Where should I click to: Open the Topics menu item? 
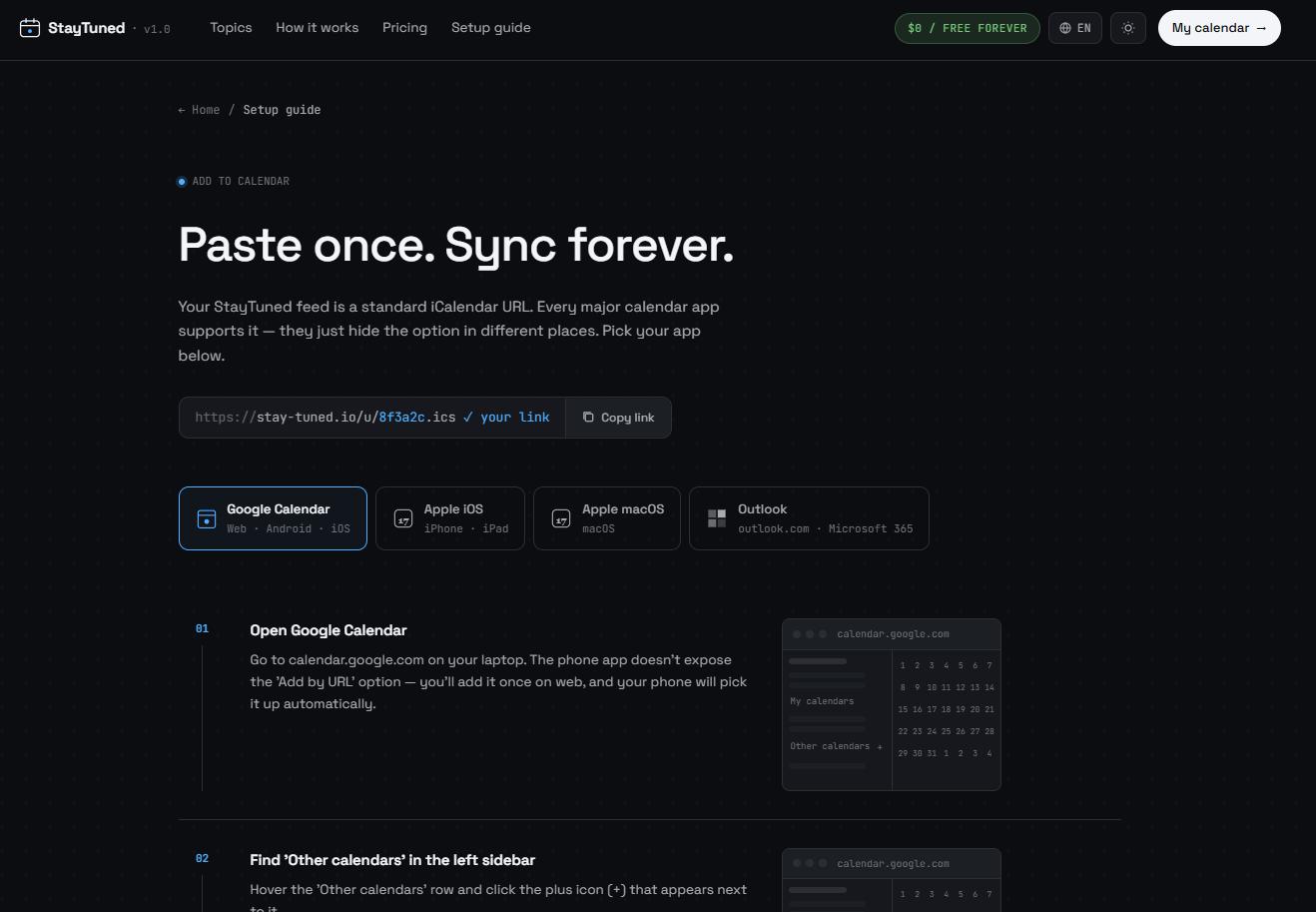pos(231,28)
